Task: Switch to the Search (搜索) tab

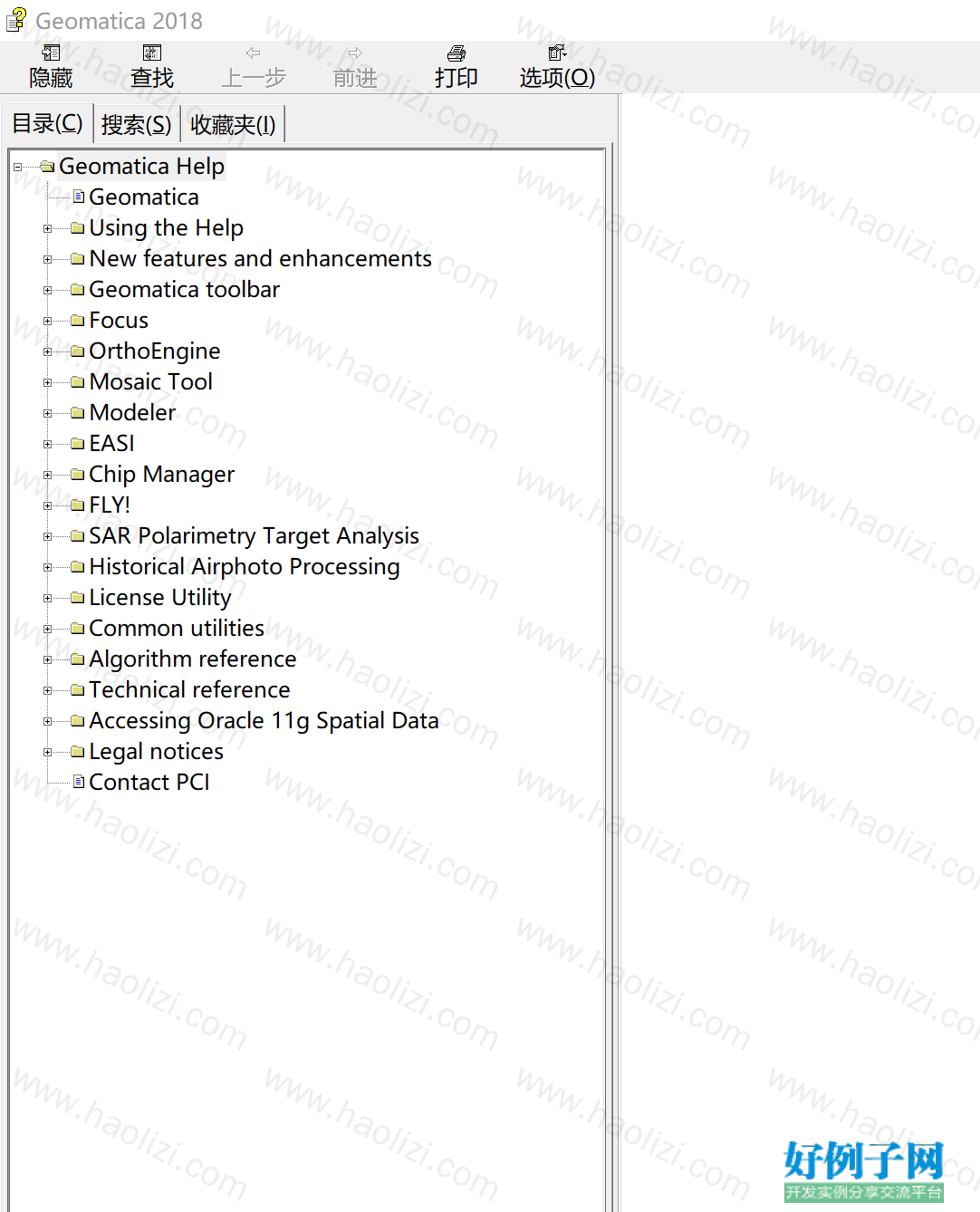Action: click(136, 124)
